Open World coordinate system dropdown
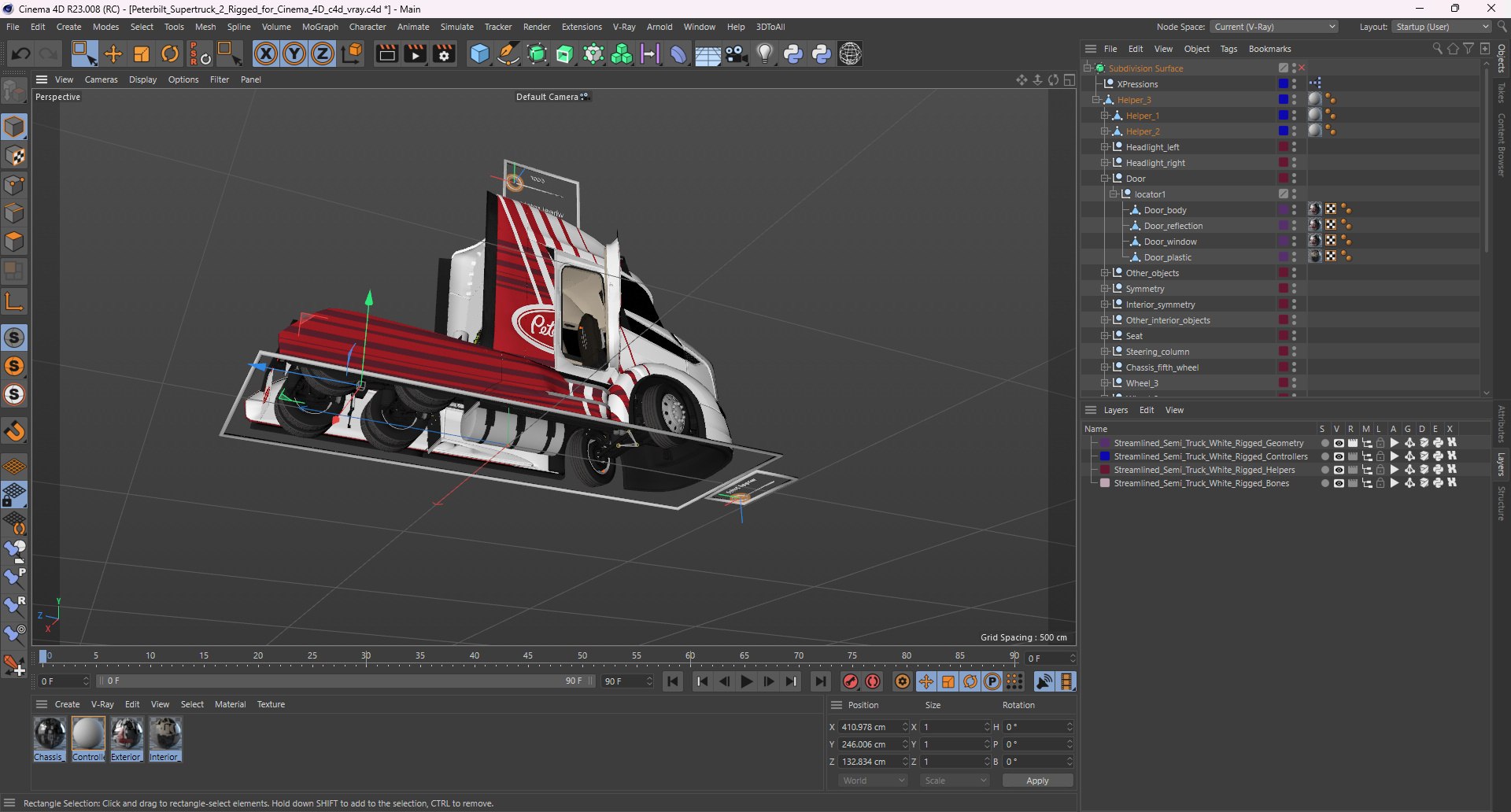 pos(873,781)
